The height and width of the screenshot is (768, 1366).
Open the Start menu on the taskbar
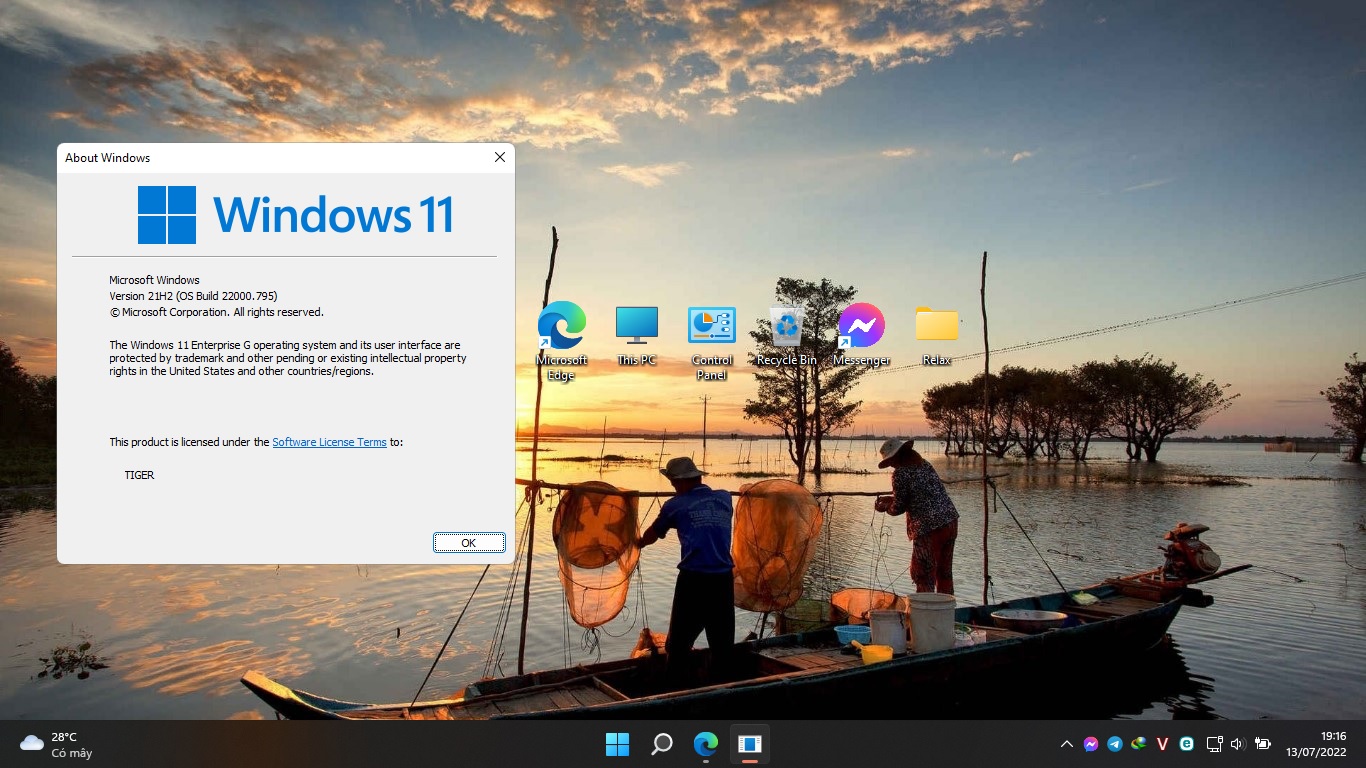(x=617, y=744)
